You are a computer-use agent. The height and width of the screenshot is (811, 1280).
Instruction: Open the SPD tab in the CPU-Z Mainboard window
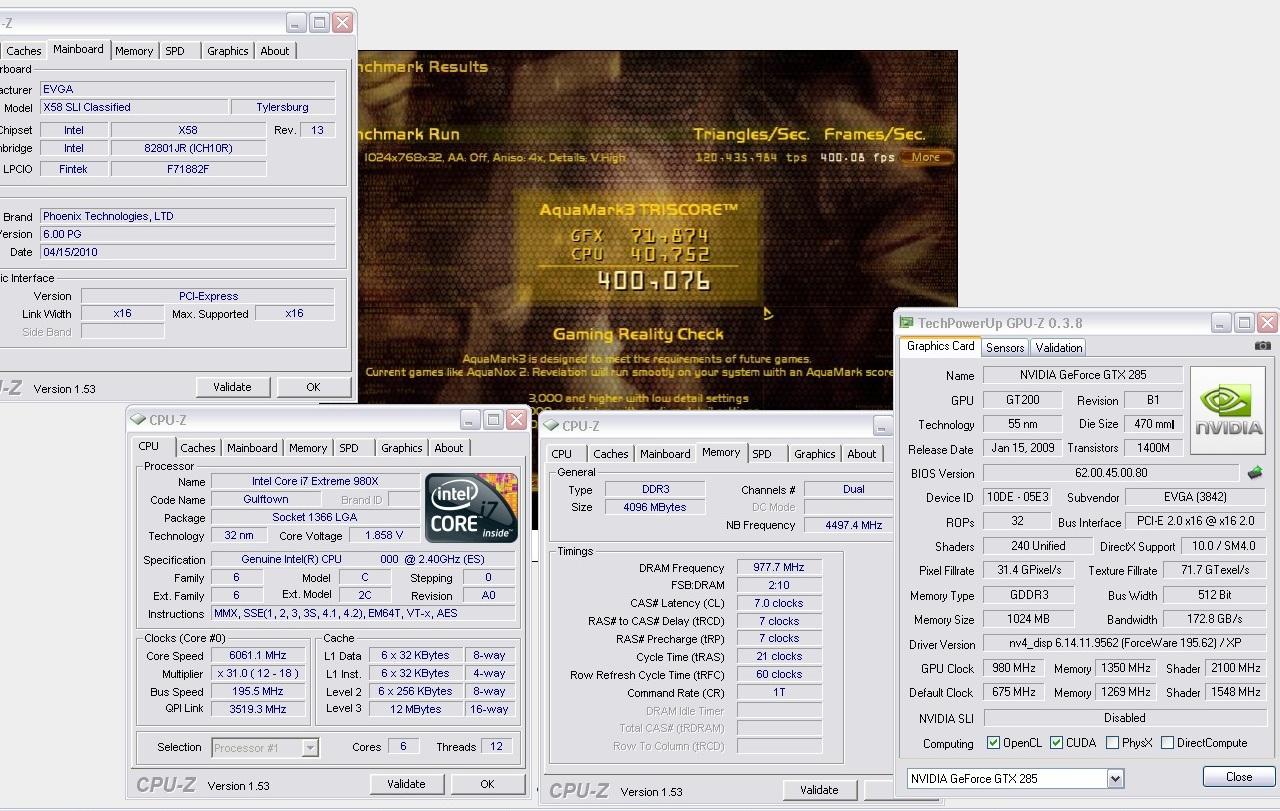[175, 51]
